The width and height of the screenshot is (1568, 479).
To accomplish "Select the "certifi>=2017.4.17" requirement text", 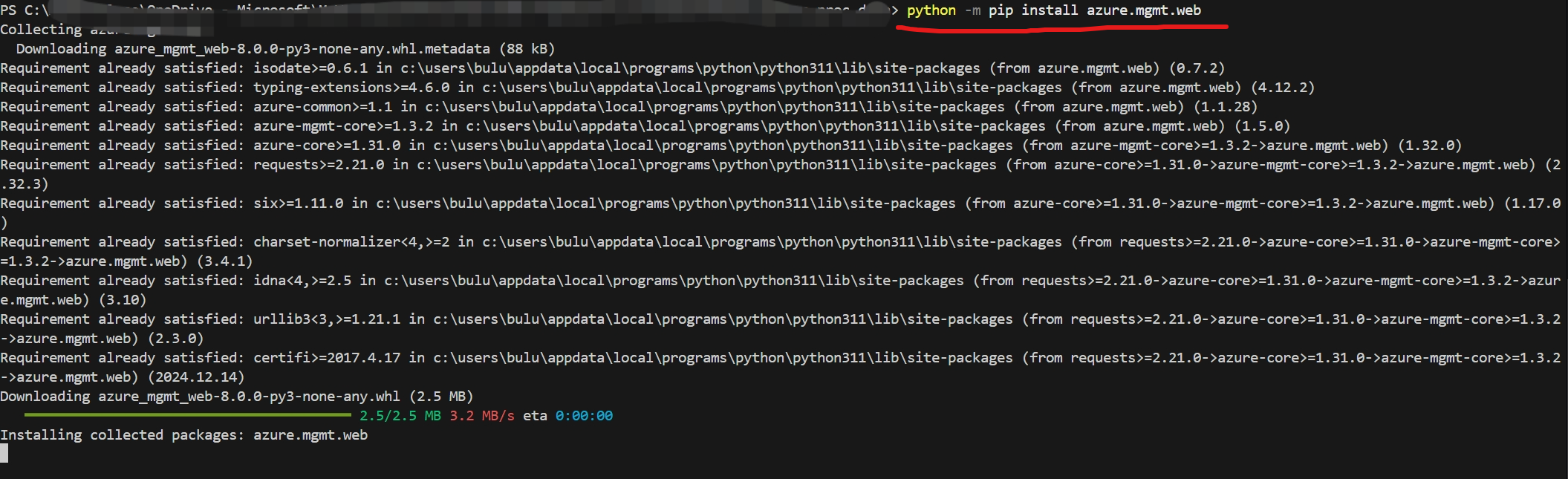I will pos(326,358).
